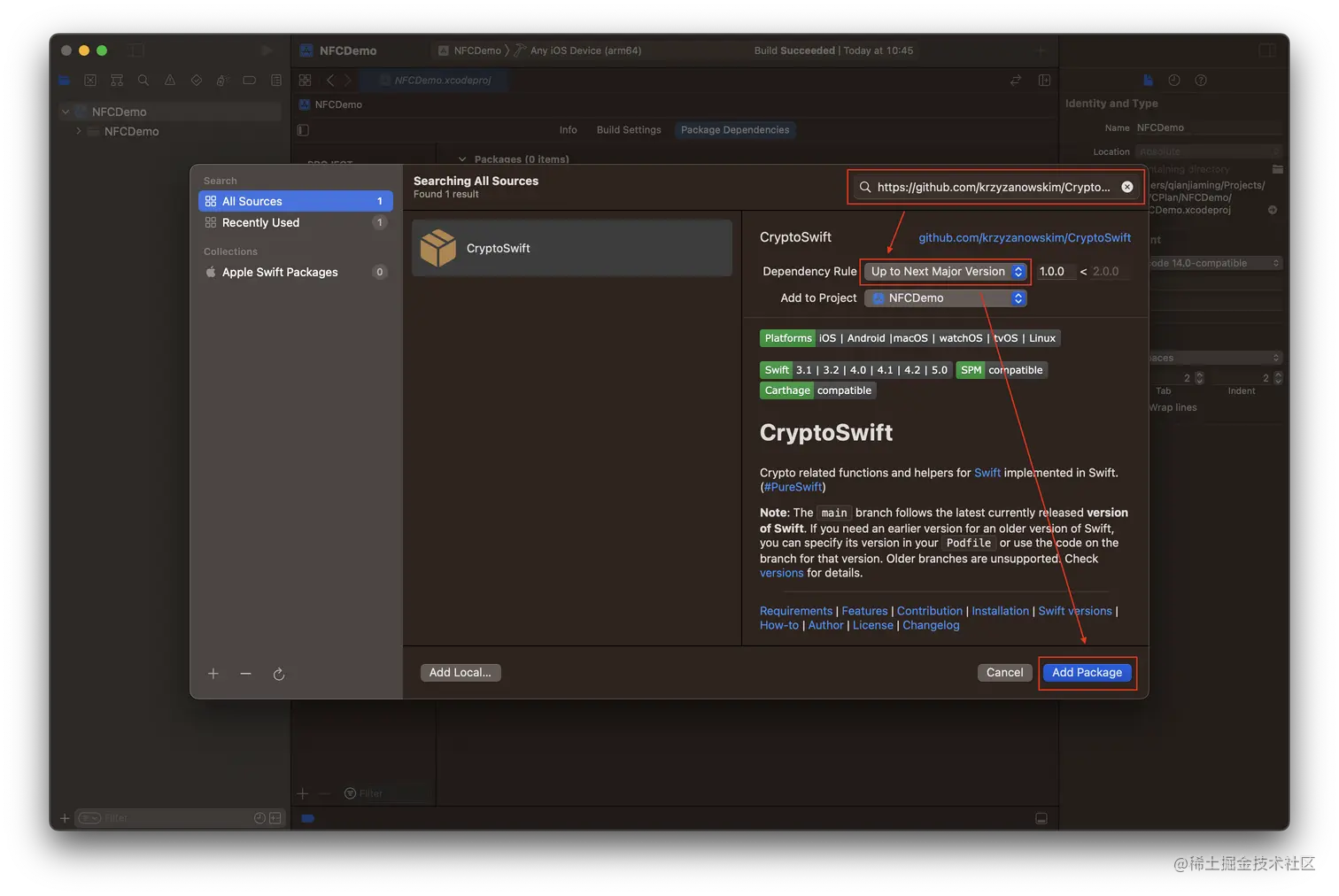Open the versions link in the note
Image resolution: width=1339 pixels, height=896 pixels.
(x=782, y=573)
